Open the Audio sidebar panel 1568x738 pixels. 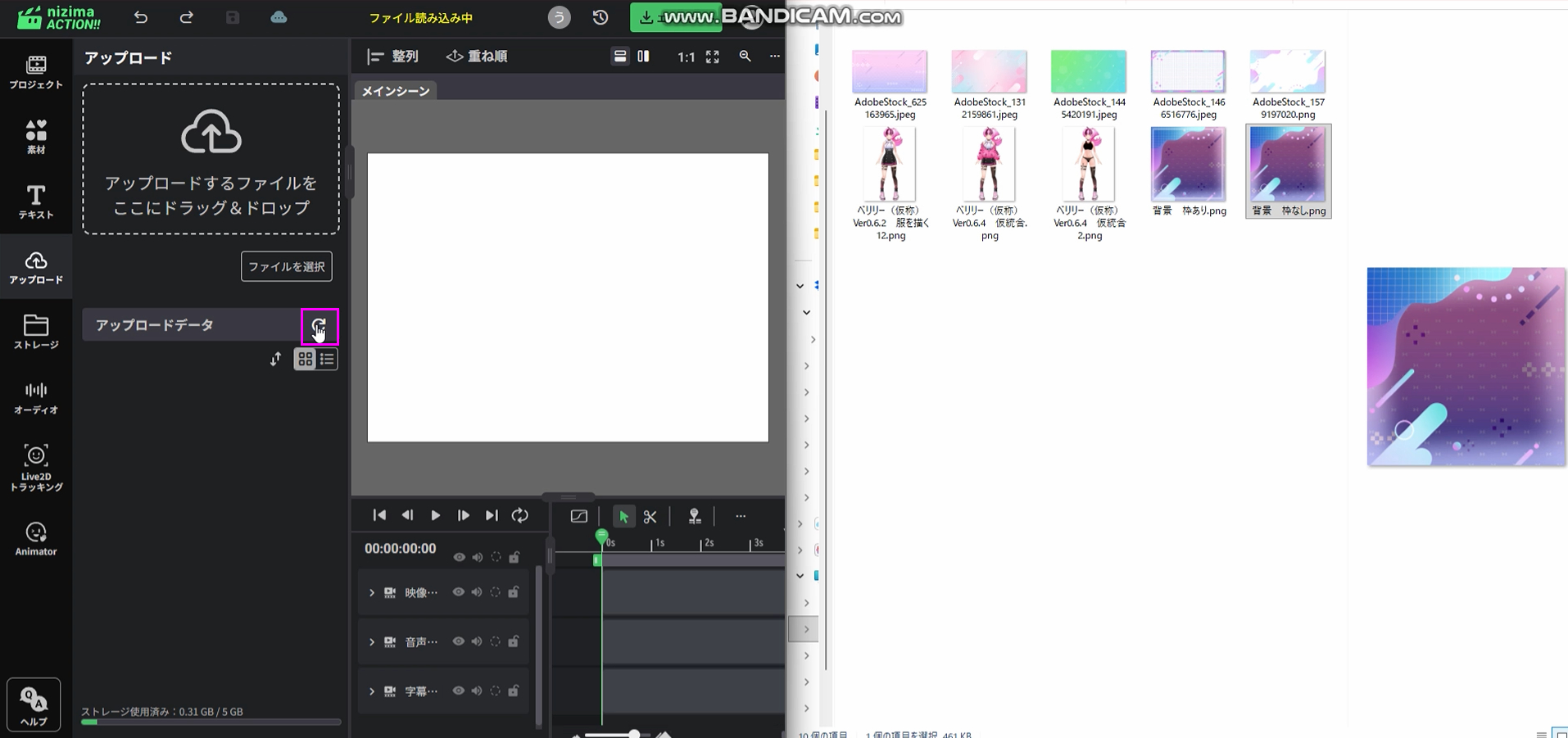coord(36,398)
